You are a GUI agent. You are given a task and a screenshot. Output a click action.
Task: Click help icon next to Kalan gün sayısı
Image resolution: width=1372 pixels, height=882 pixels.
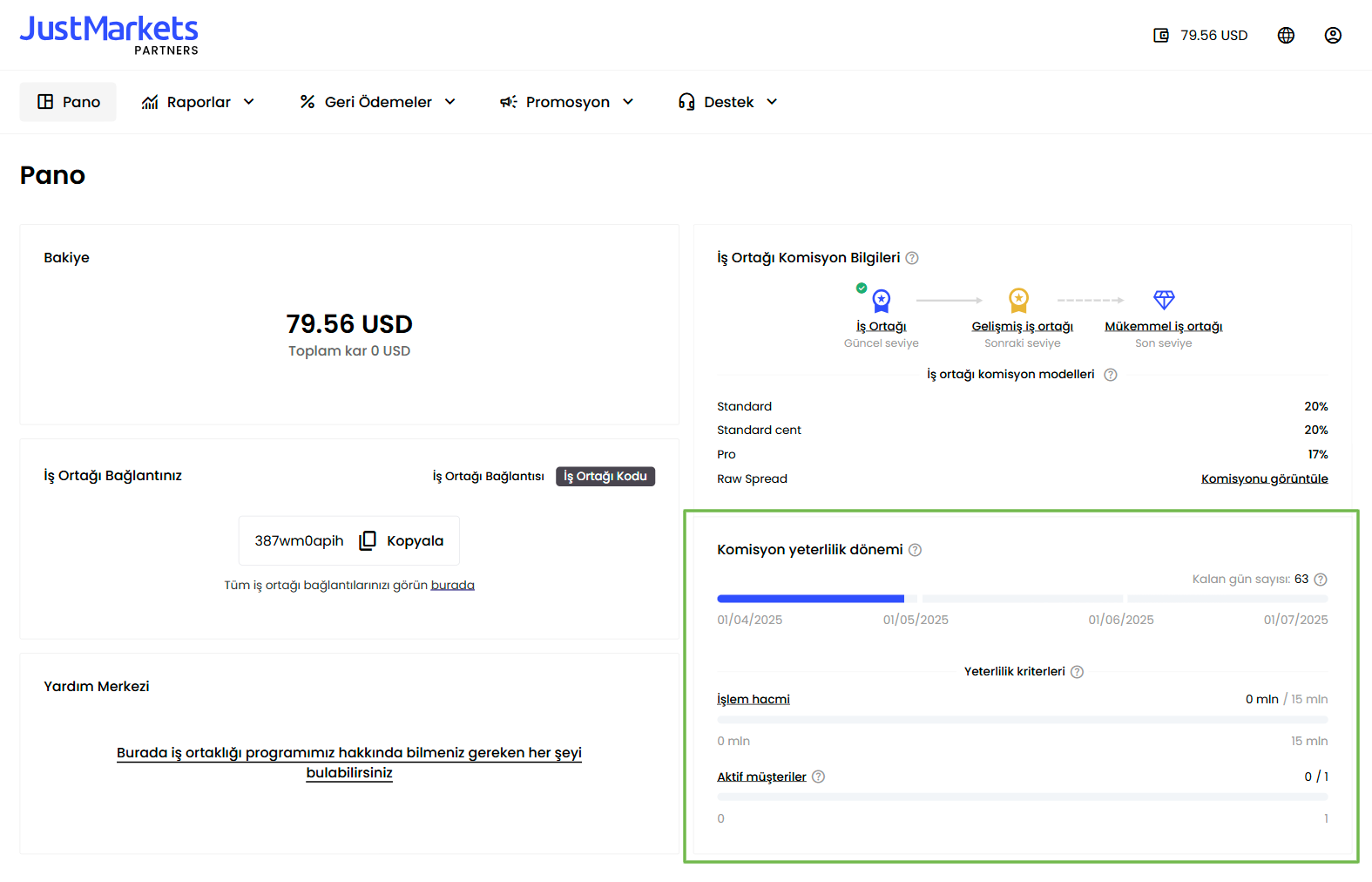coord(1321,580)
